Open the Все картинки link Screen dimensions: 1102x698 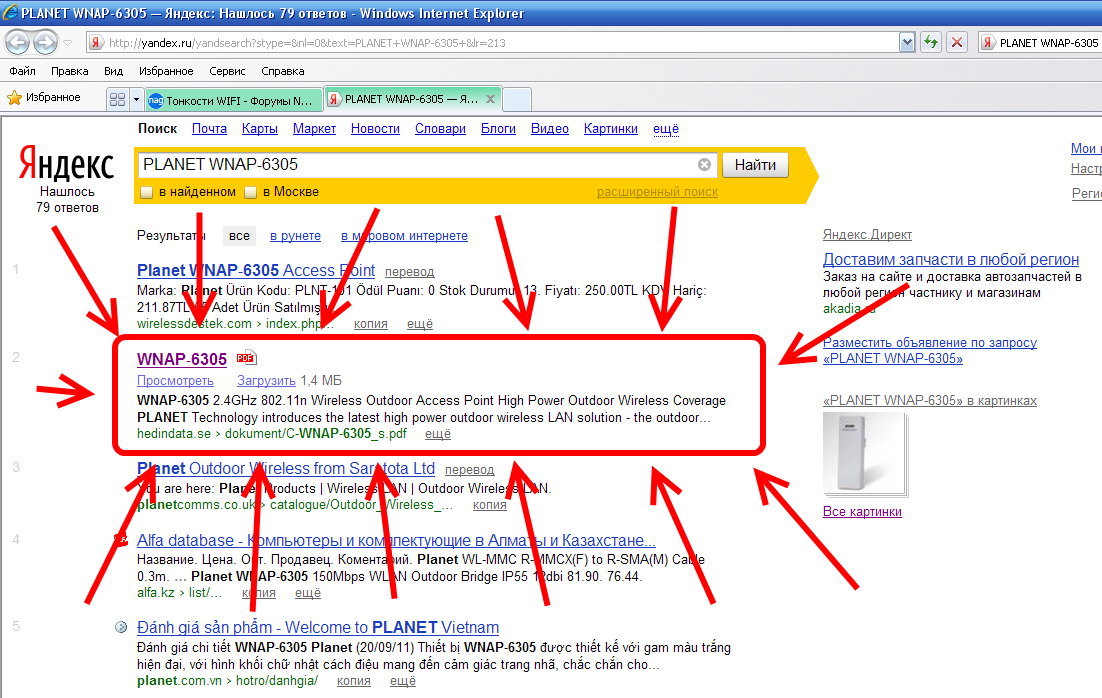862,512
